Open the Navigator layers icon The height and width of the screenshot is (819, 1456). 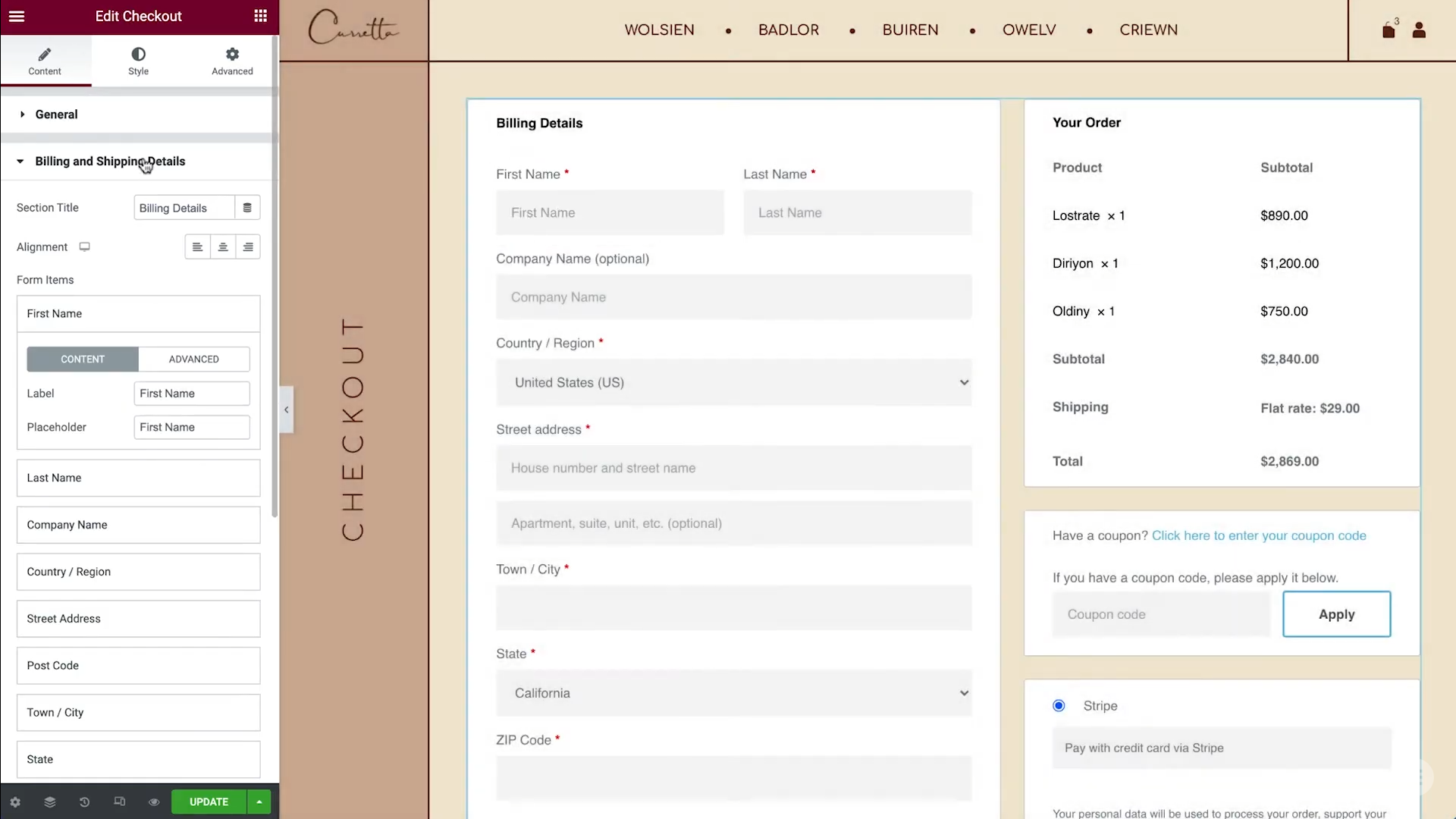(x=49, y=802)
